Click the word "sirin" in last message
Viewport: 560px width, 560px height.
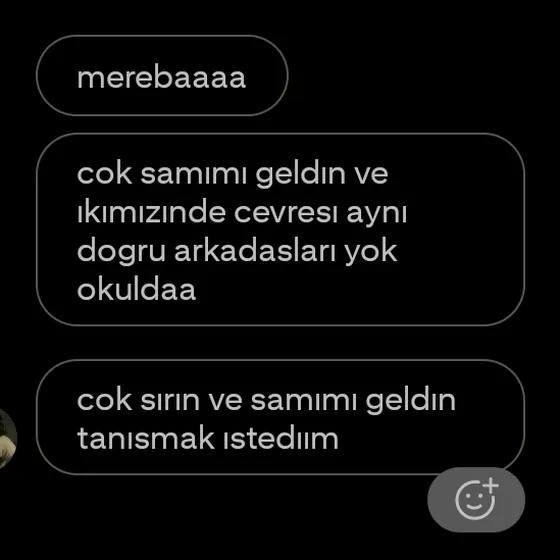170,401
